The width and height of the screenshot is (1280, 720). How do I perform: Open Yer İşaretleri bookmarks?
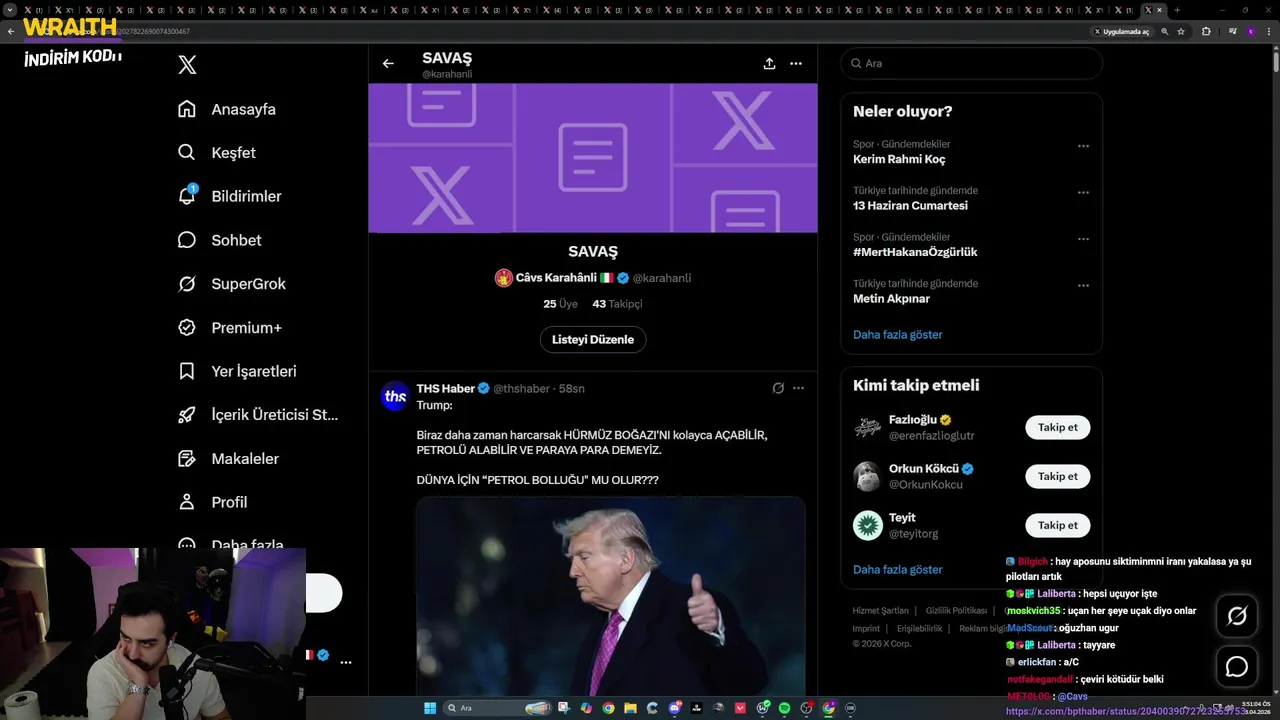click(x=237, y=371)
